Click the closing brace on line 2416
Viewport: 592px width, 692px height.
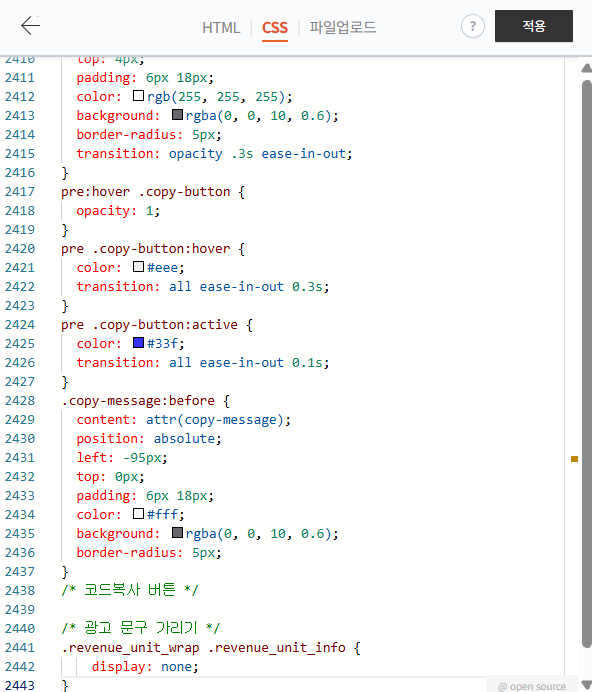[65, 173]
